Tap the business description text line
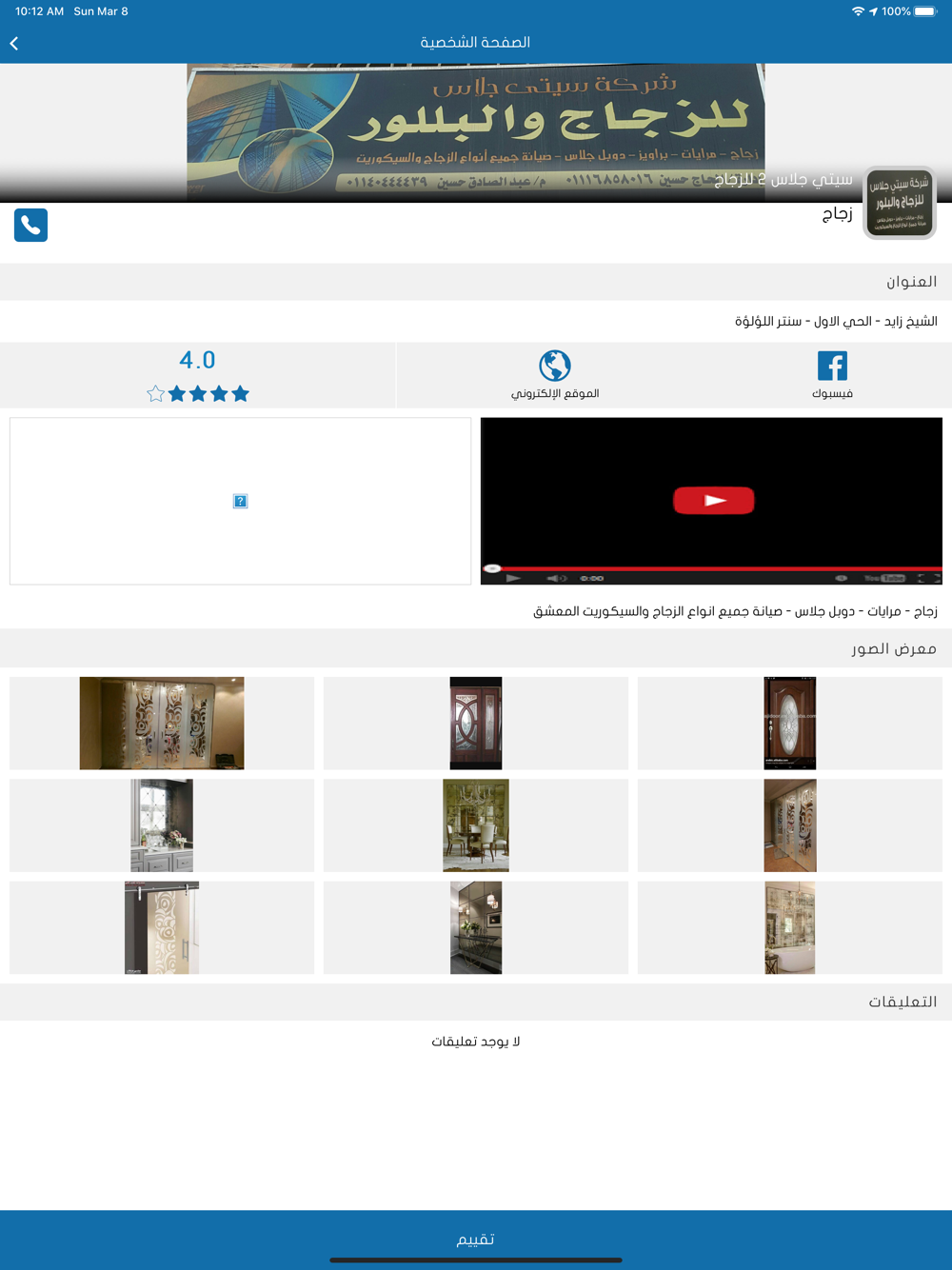Image resolution: width=952 pixels, height=1270 pixels. click(x=736, y=611)
